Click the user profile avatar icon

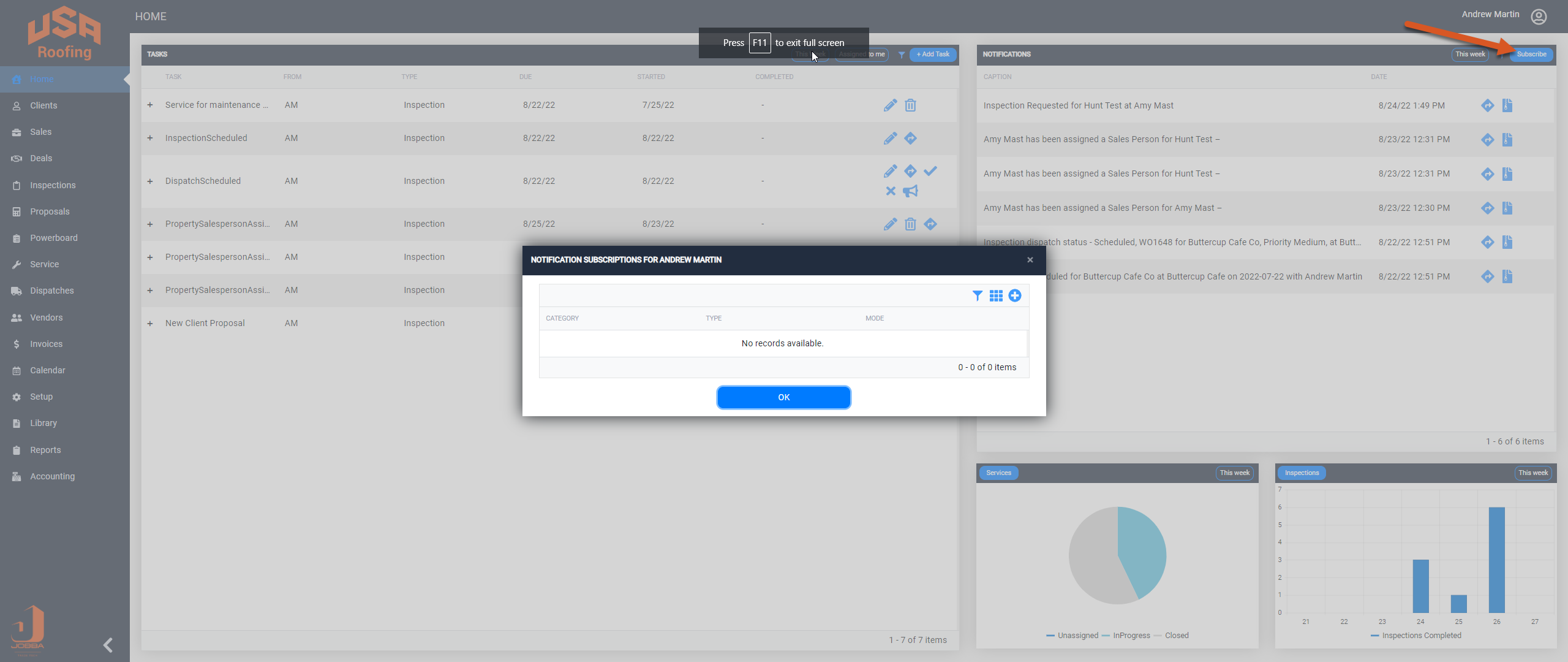tap(1539, 17)
